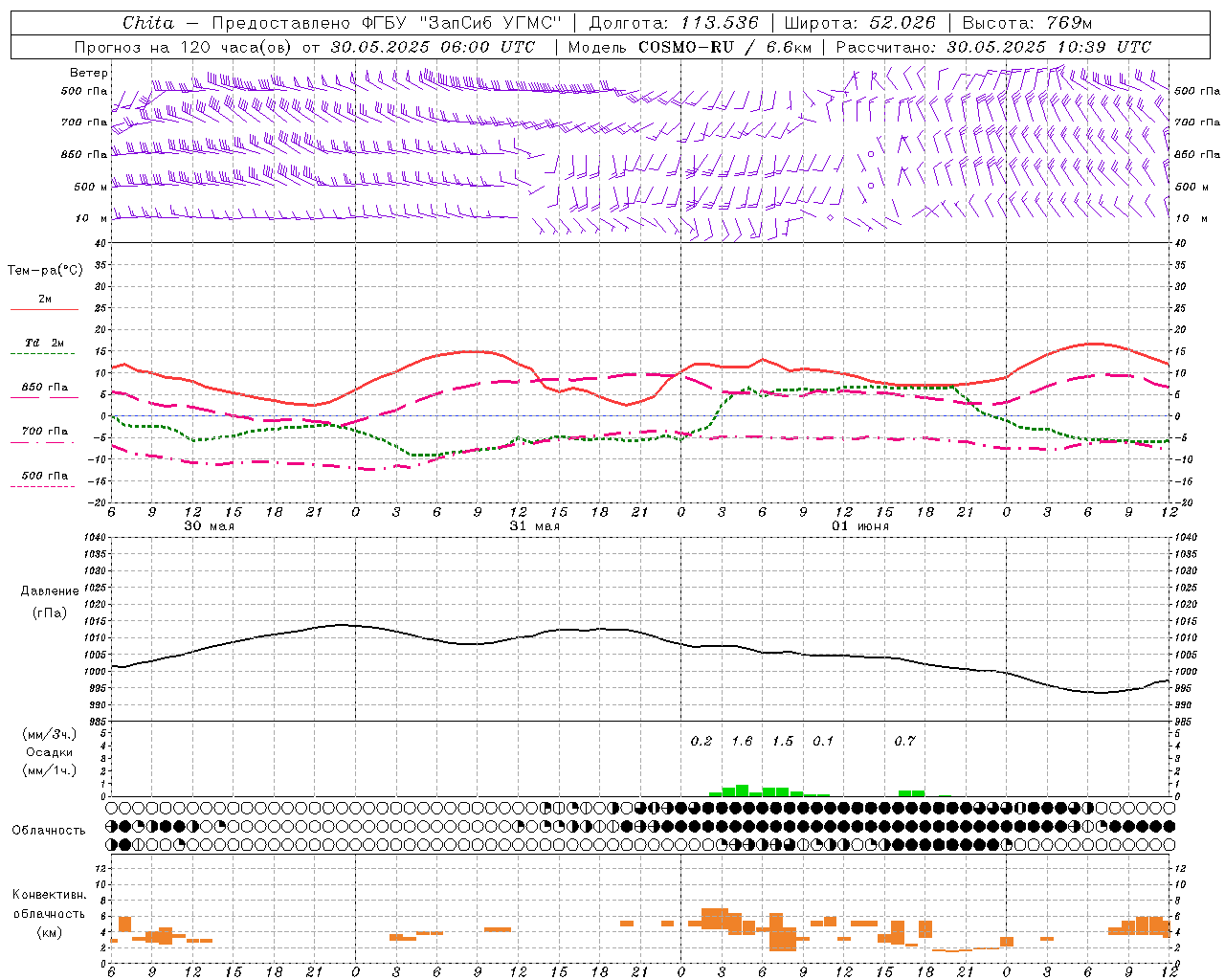Click the forecast start time 30.05.2025 06:00 UTC

[x=433, y=47]
